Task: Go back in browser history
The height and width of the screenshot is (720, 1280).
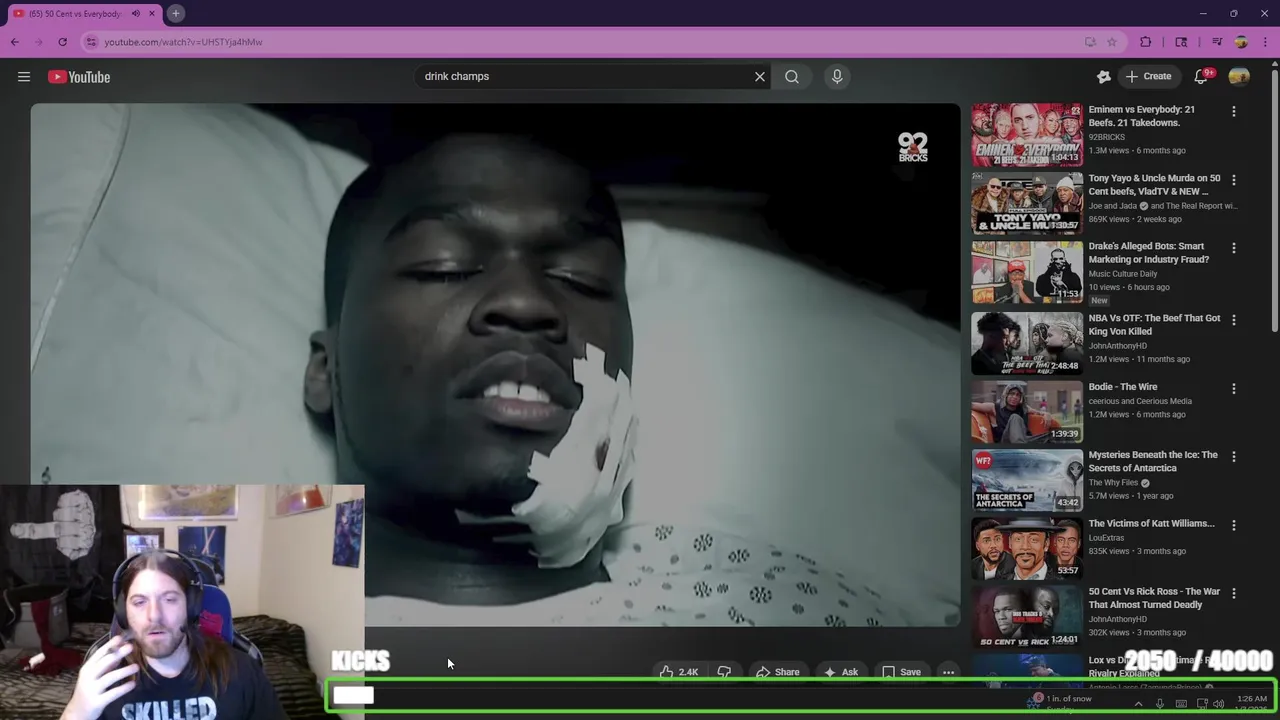Action: [x=15, y=42]
